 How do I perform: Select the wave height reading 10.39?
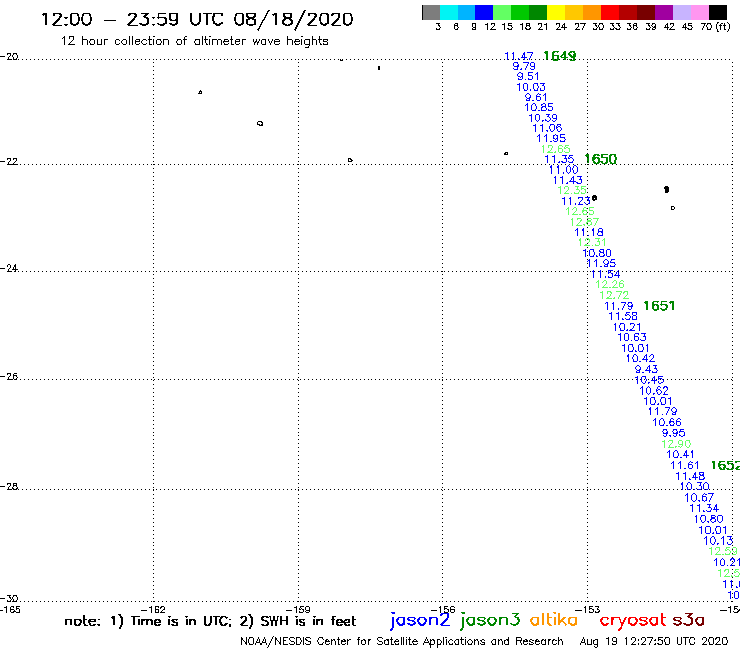pos(543,118)
